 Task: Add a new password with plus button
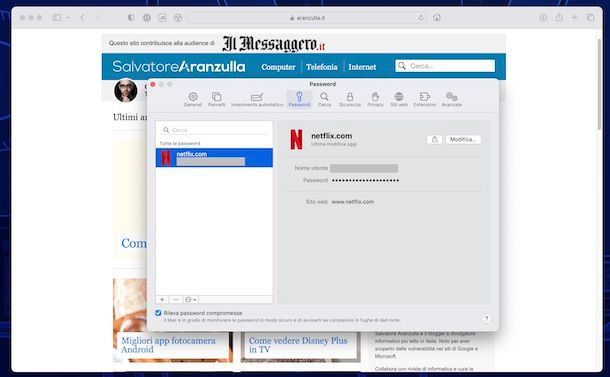162,299
